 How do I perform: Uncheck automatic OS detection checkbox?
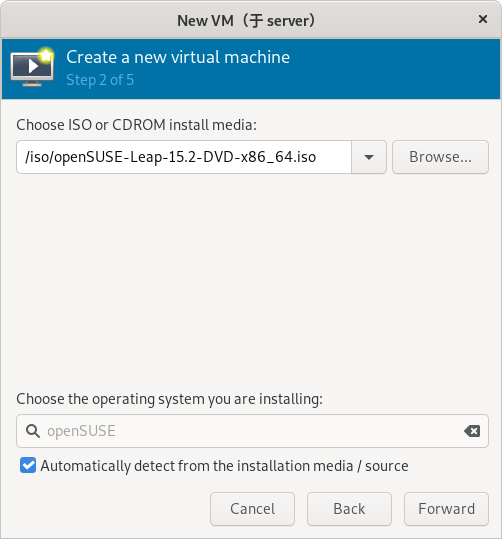[28, 465]
